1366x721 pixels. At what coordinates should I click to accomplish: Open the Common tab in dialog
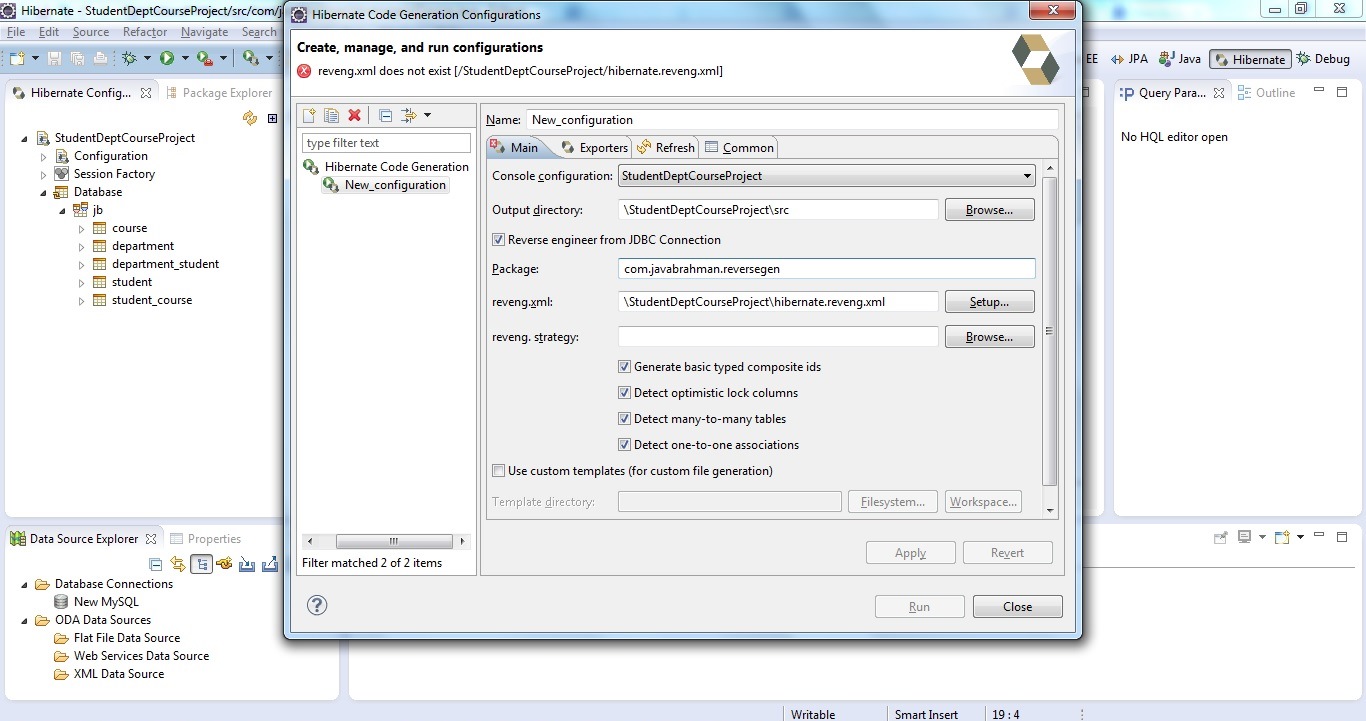click(x=738, y=148)
